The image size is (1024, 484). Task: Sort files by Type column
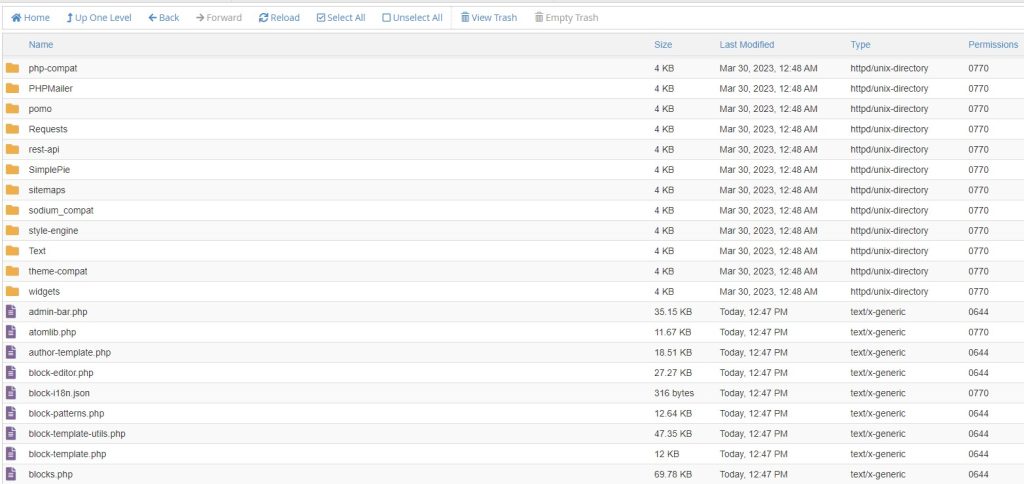[x=860, y=44]
